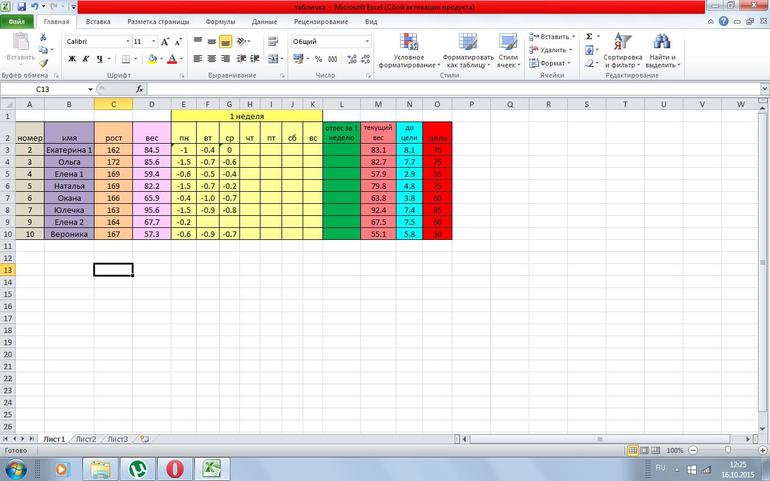Click the Формат button in Ячейки group
Screen dimensions: 770x481
tap(553, 63)
